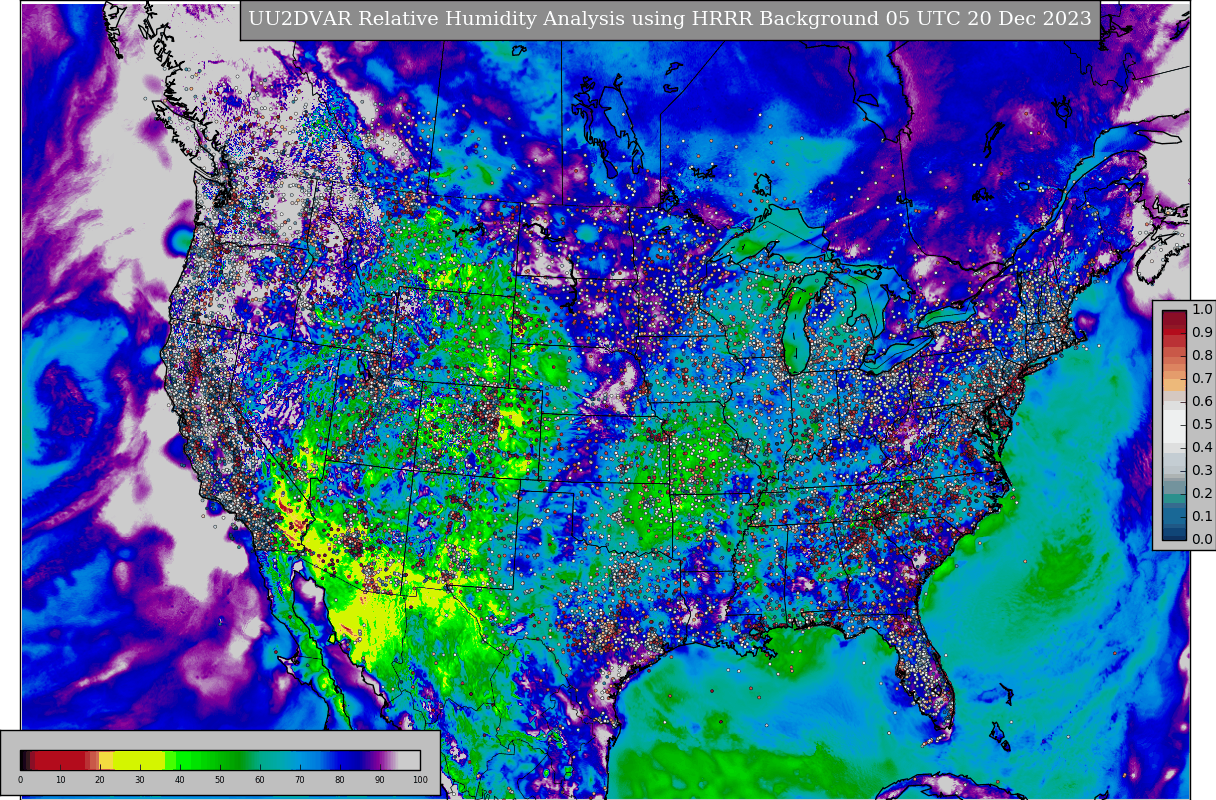Click the light gray end of the horizontal colorbar
Image resolution: width=1216 pixels, height=800 pixels.
tap(409, 760)
